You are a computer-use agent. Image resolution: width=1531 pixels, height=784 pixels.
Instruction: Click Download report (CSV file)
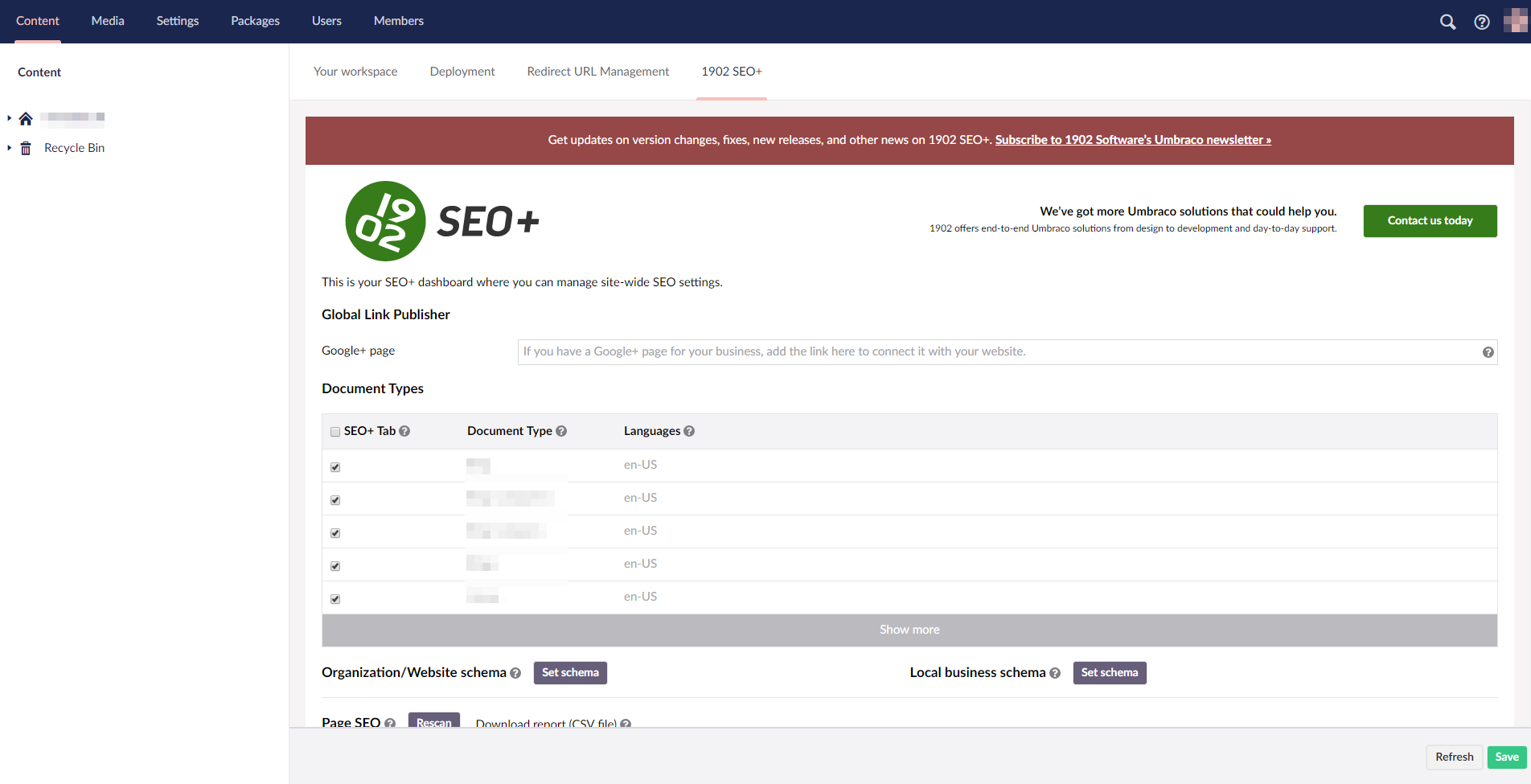click(546, 723)
